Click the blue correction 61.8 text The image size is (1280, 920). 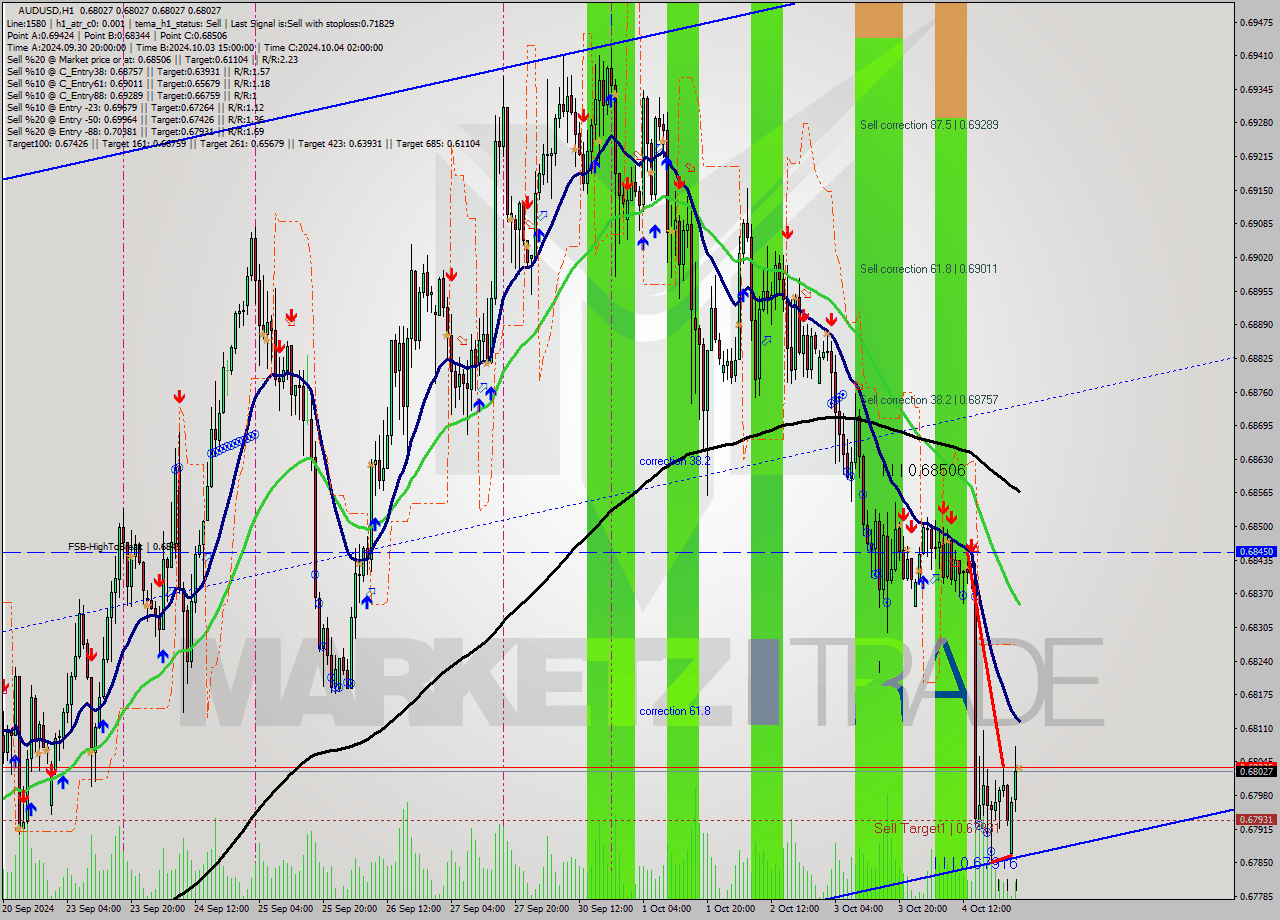675,711
